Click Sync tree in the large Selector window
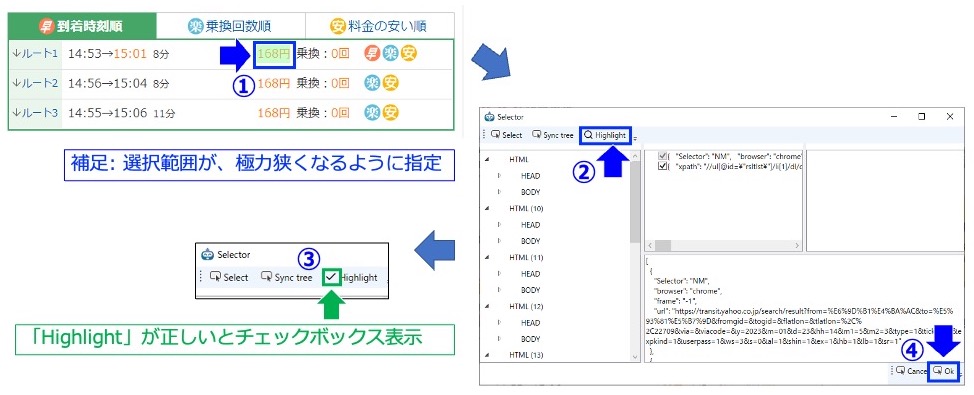 click(x=552, y=135)
